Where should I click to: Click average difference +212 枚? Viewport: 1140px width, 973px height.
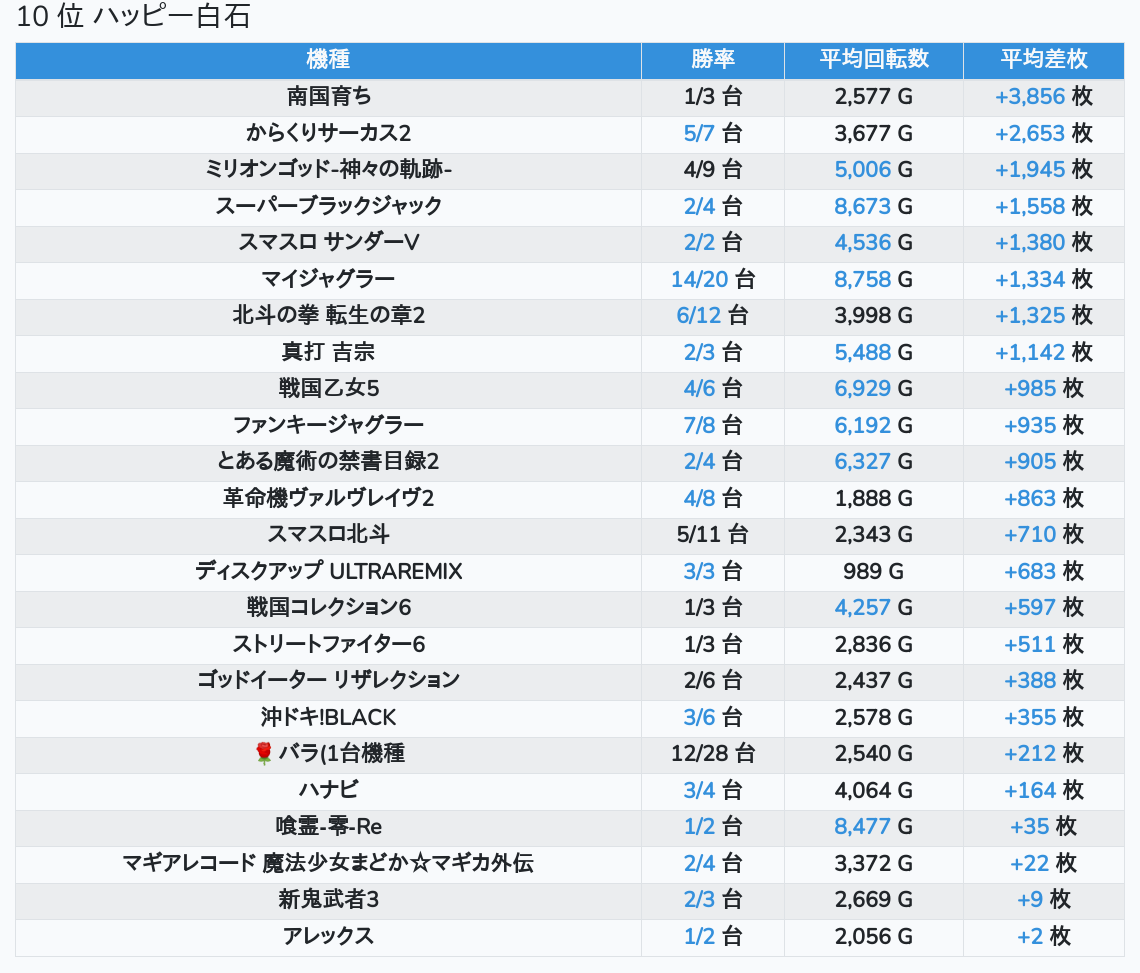(x=1043, y=753)
